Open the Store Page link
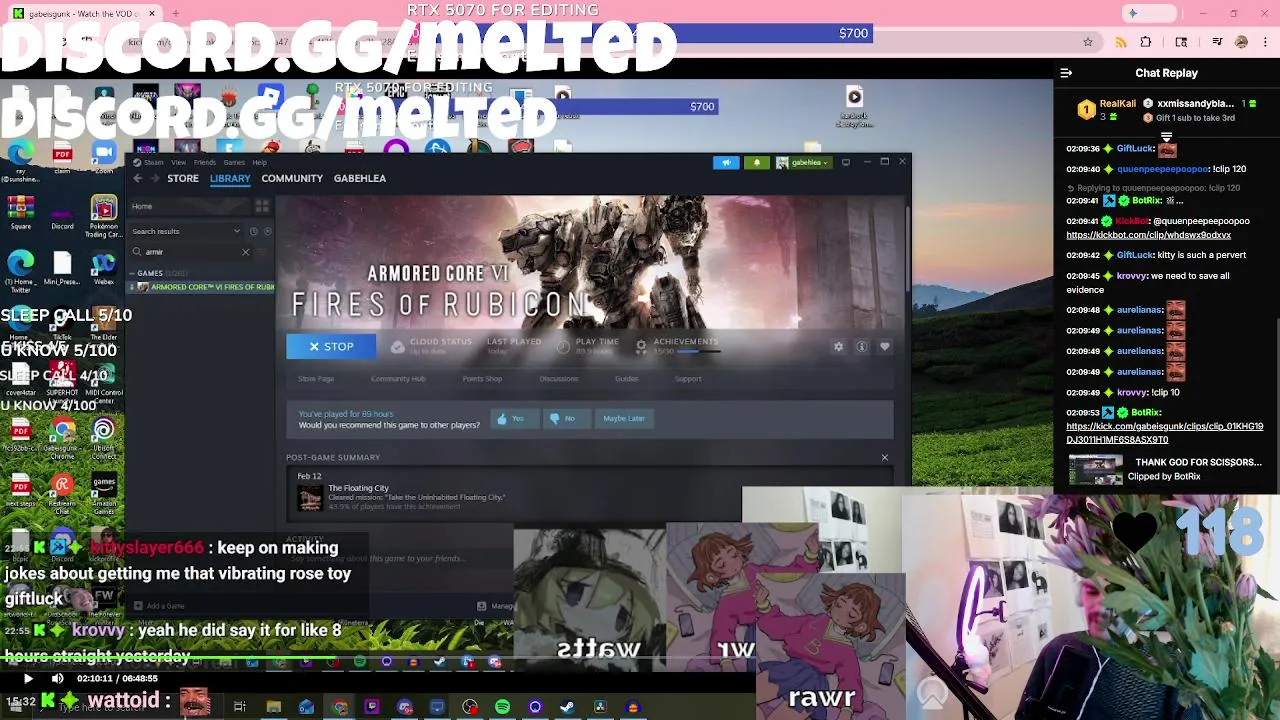The image size is (1280, 720). pos(316,378)
